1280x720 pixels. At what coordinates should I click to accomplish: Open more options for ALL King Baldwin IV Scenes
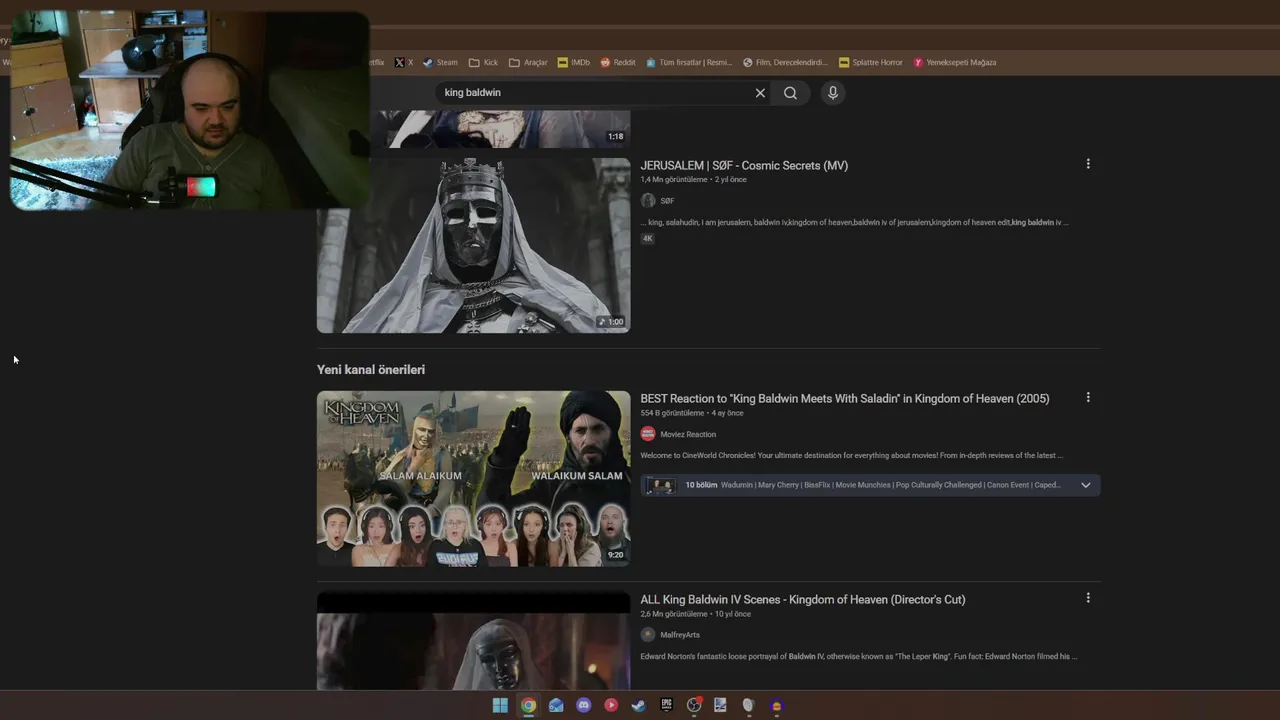(1088, 598)
